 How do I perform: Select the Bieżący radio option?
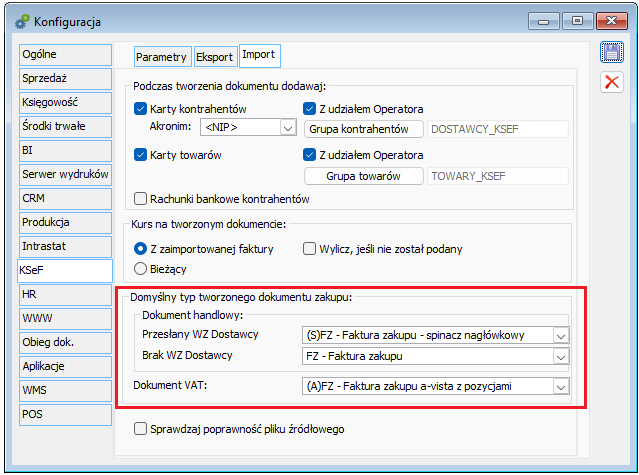(x=141, y=268)
